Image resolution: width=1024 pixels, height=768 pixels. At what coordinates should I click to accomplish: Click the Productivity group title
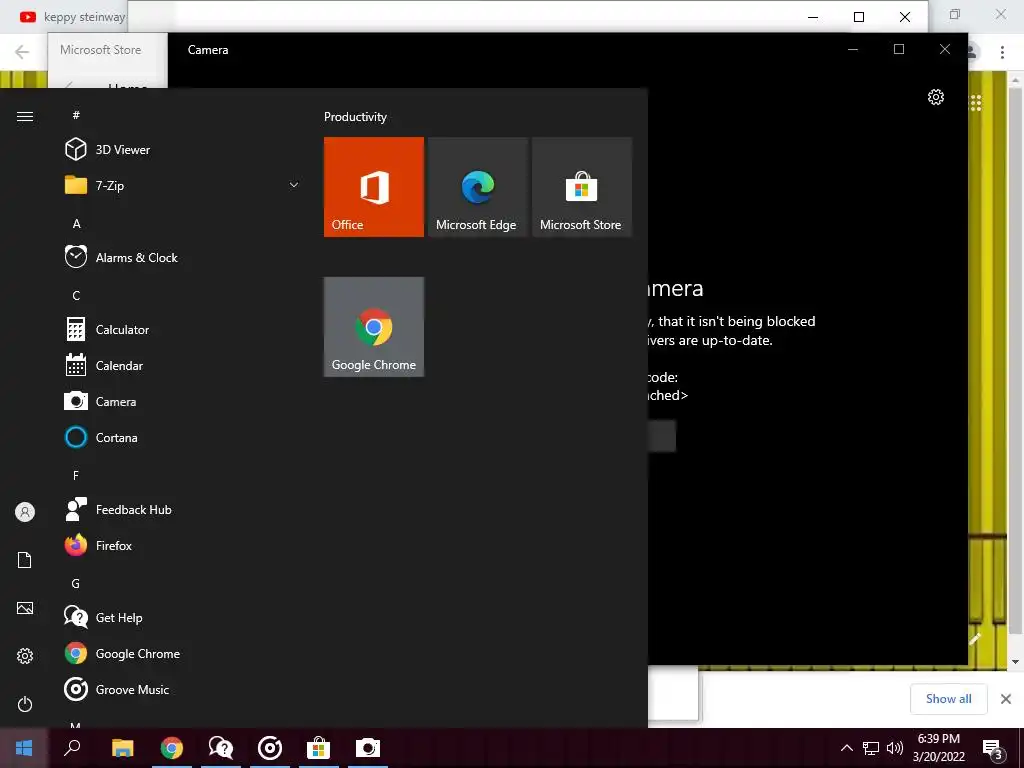point(355,117)
